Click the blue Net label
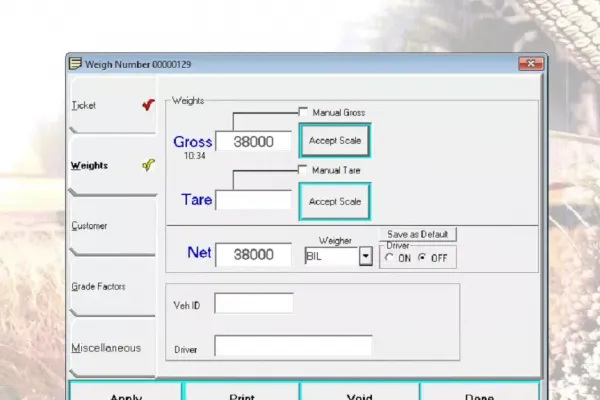The height and width of the screenshot is (400, 600). 199,253
